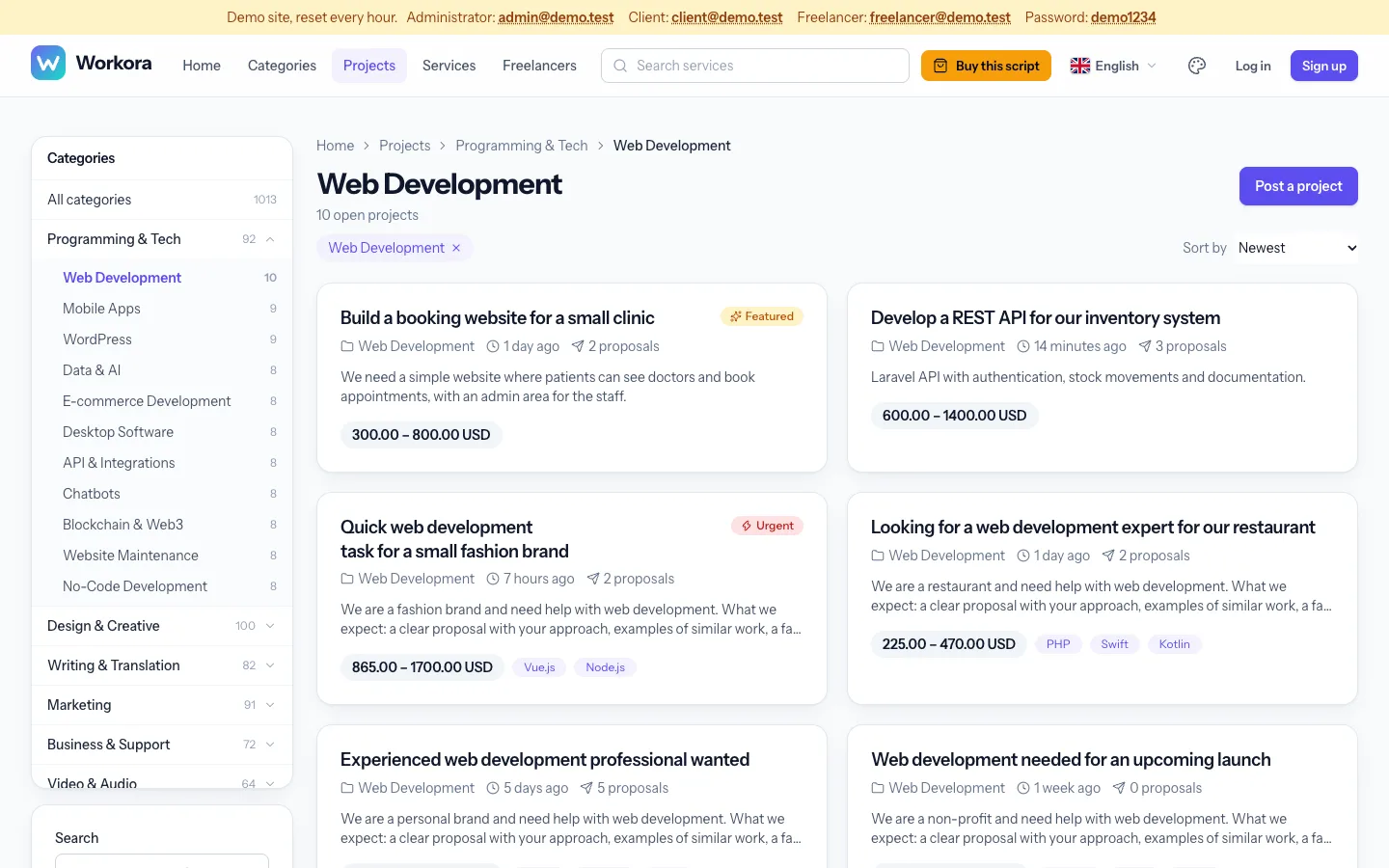
Task: Open Looking for a web development expert project
Action: (x=1093, y=527)
